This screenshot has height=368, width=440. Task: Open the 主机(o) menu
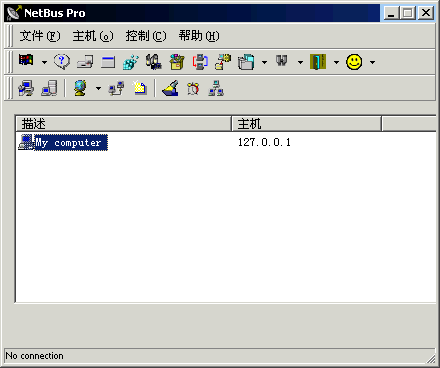(x=93, y=36)
